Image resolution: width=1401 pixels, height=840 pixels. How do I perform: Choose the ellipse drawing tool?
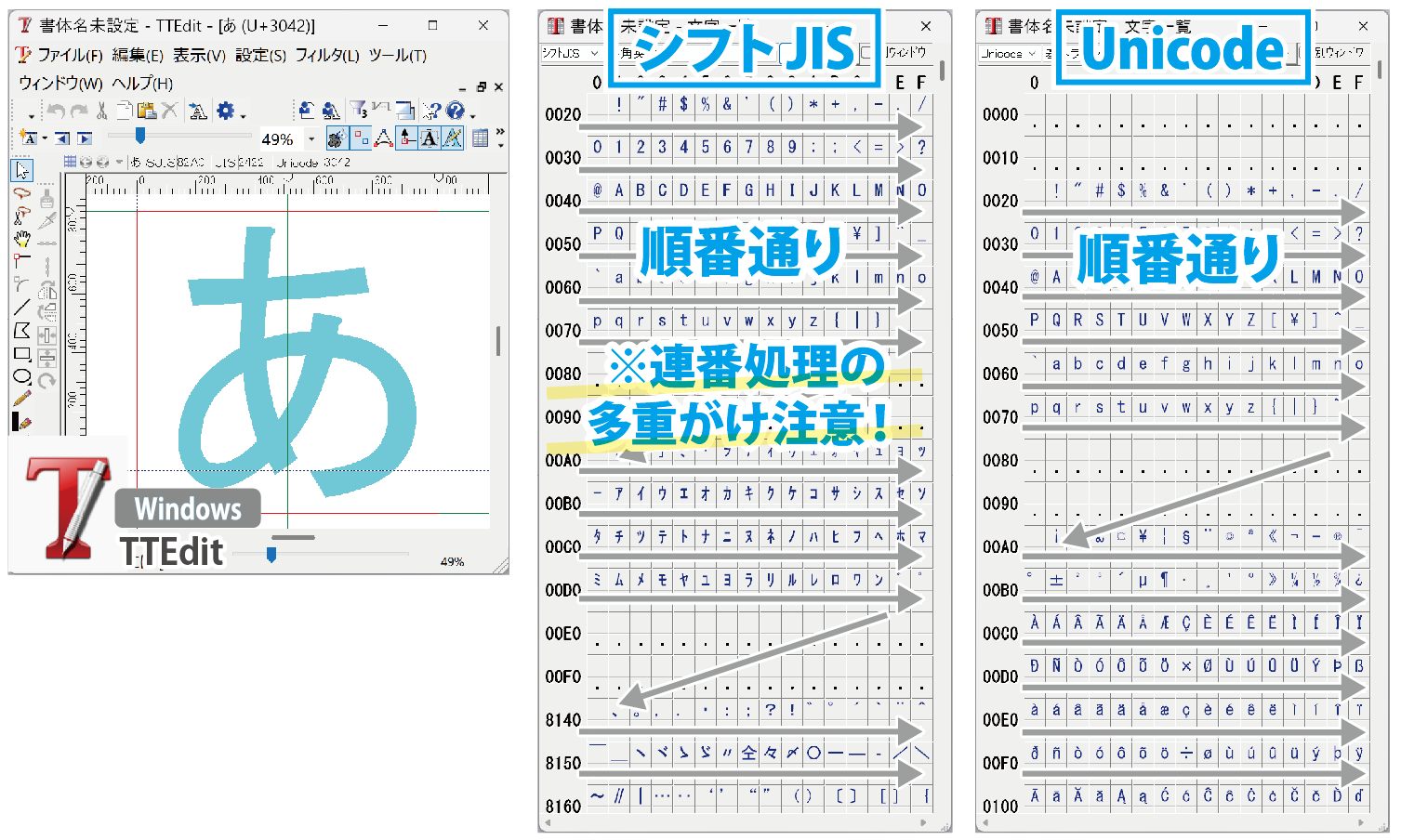click(22, 376)
